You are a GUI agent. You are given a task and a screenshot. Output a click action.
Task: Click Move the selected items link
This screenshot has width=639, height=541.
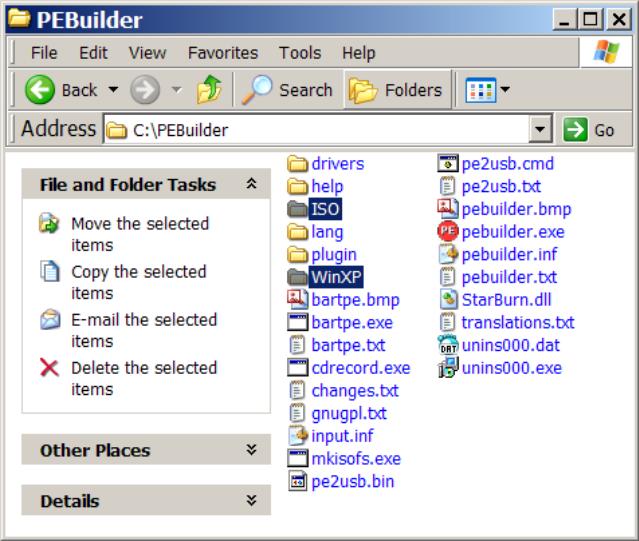tap(140, 234)
